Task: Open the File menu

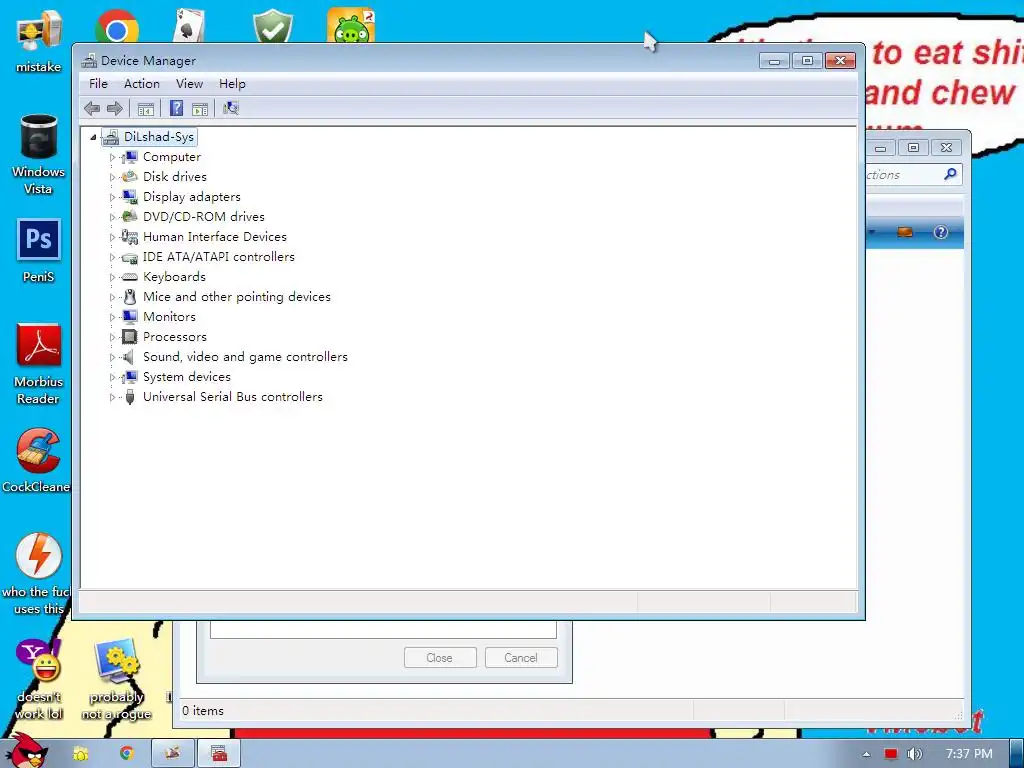Action: pos(98,84)
